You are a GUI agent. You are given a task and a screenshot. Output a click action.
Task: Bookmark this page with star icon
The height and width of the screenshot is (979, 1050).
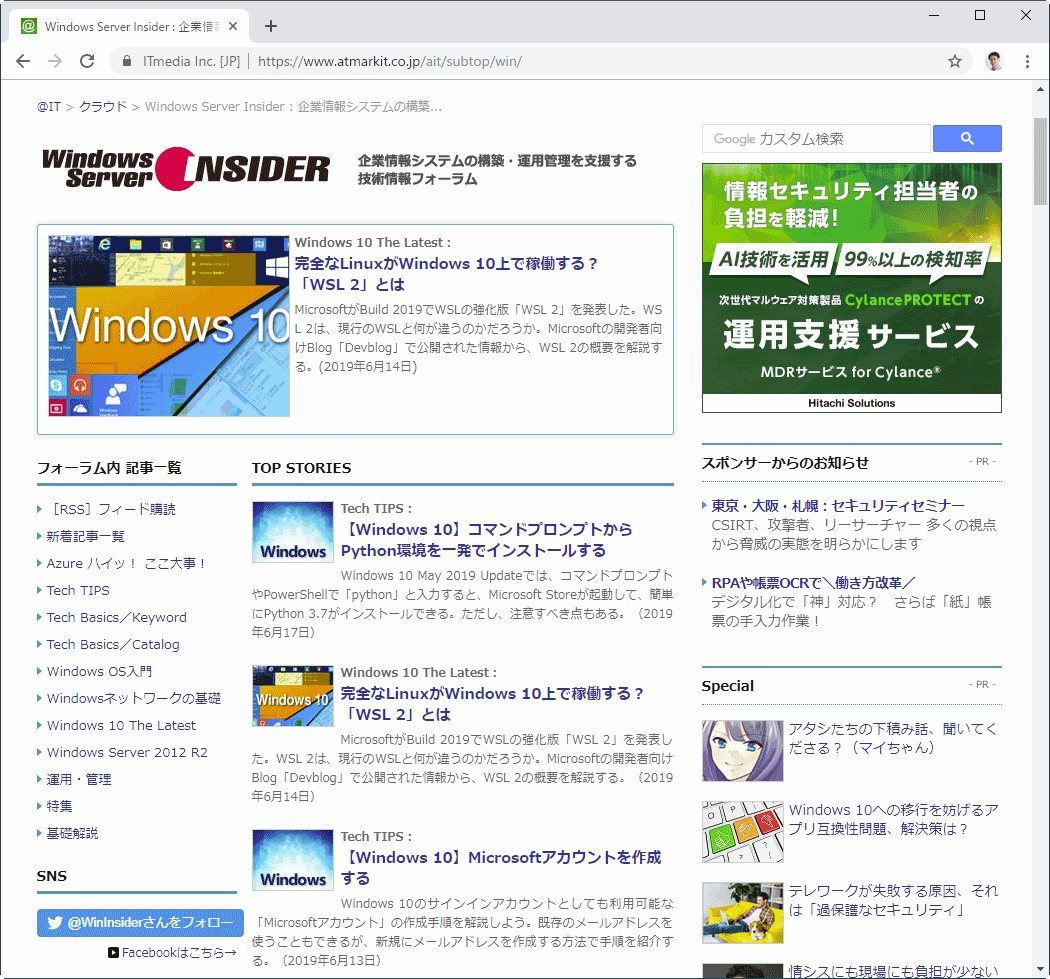pos(955,61)
